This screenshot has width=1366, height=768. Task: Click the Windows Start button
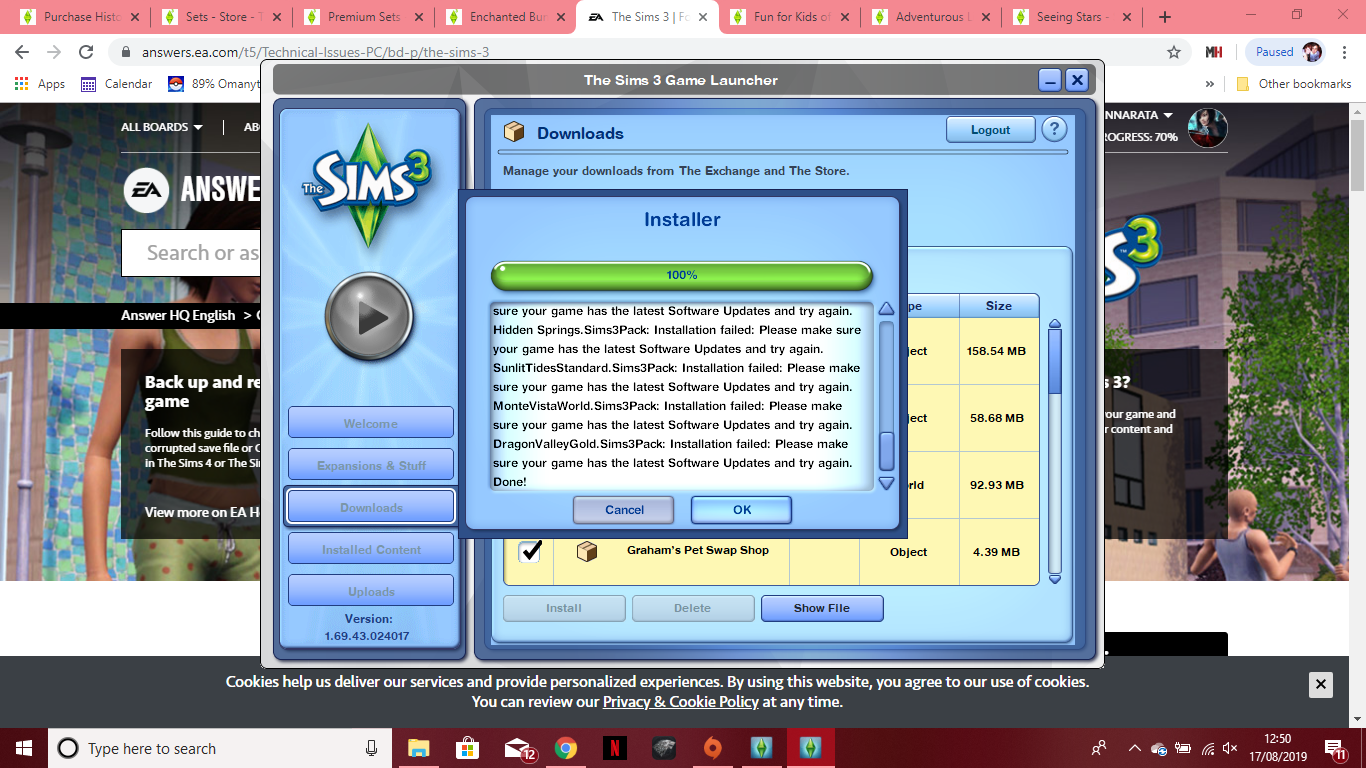click(23, 748)
